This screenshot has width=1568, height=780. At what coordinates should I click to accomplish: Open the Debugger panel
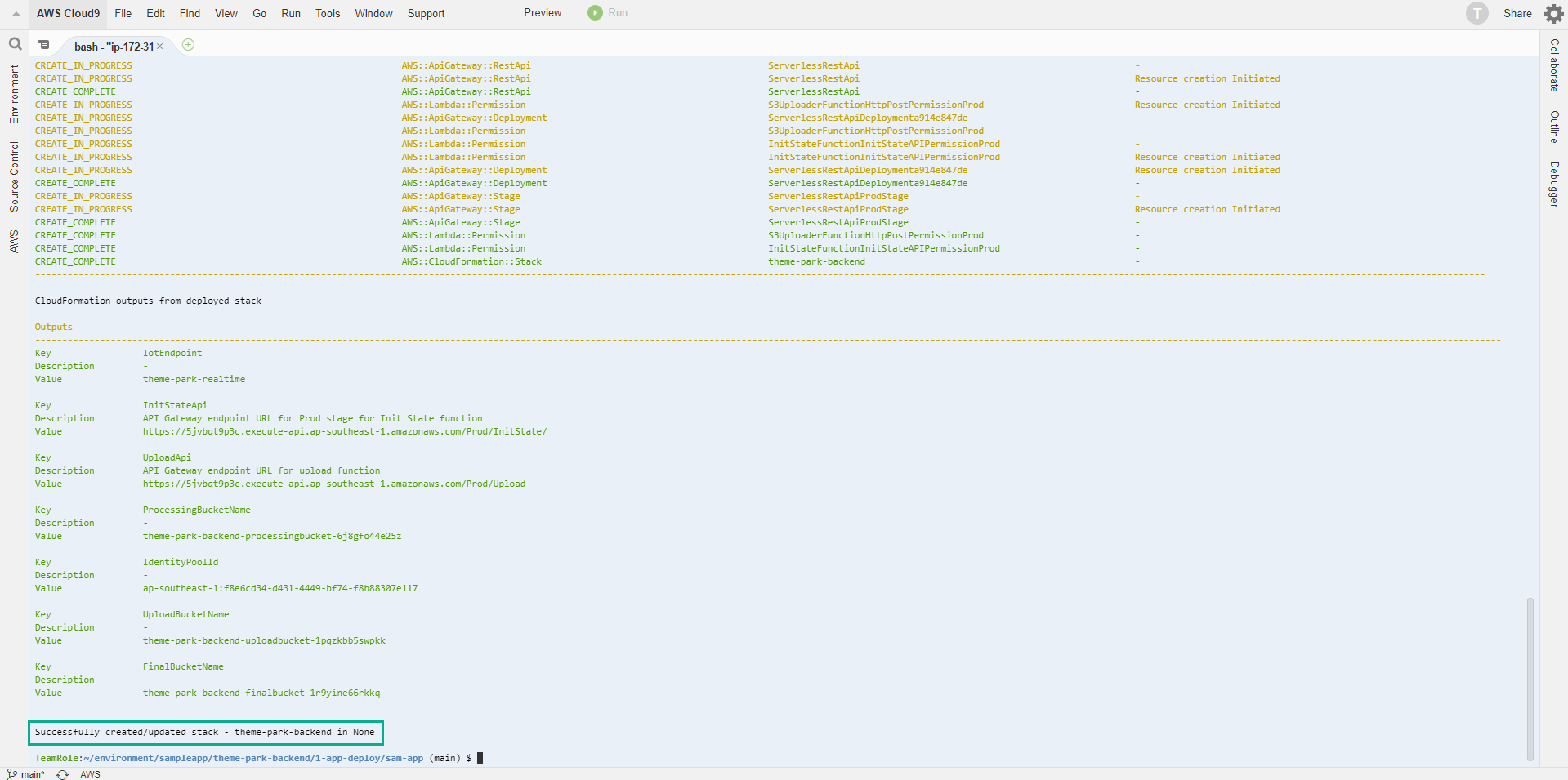[1554, 184]
